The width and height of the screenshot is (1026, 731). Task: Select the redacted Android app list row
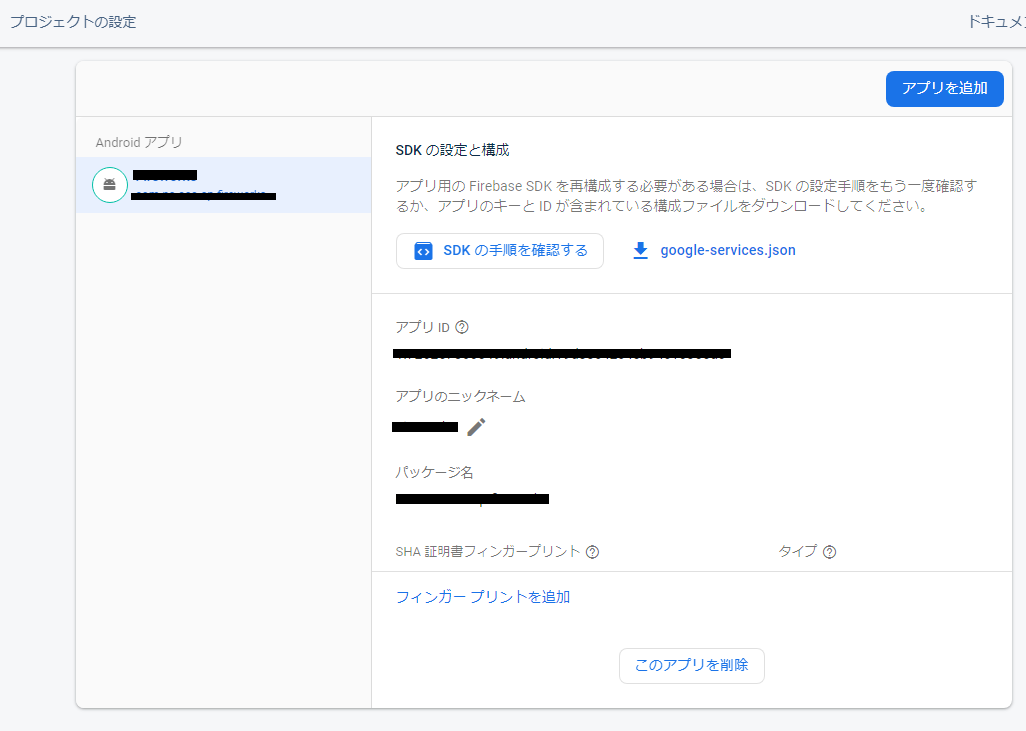(224, 185)
